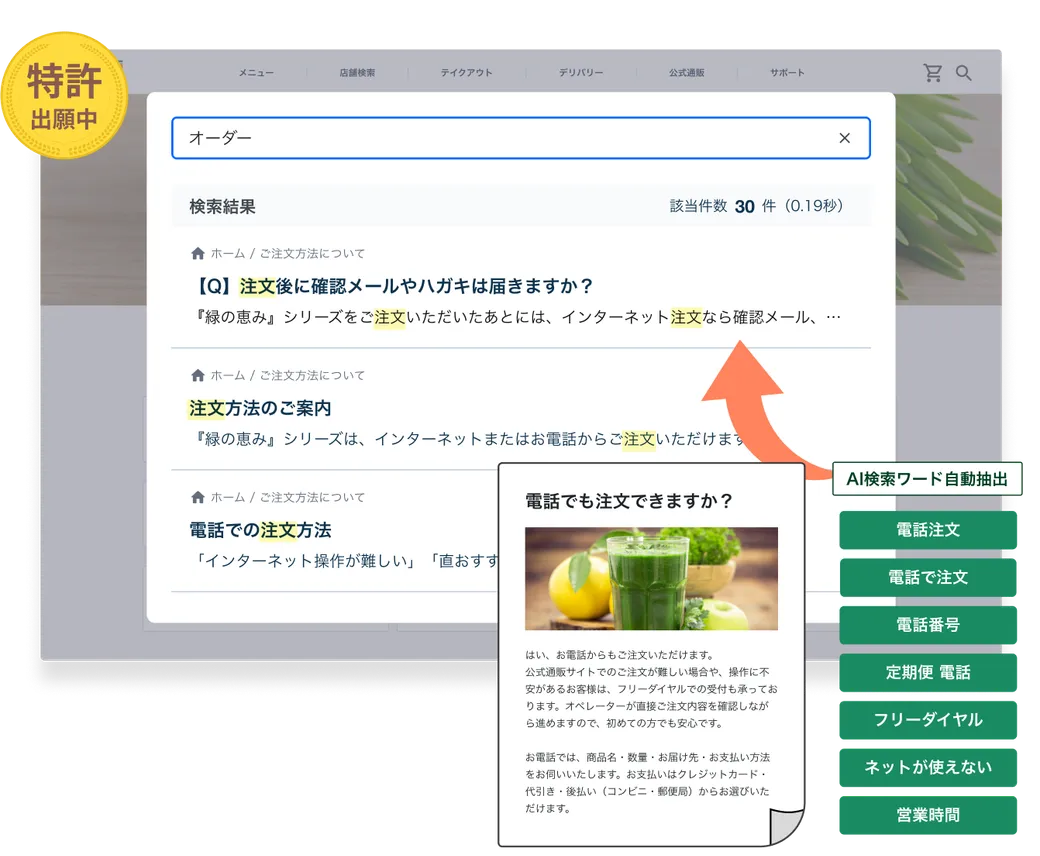Select the フリーダイヤル keyword tag
Viewport: 1040px width, 856px height.
[928, 720]
